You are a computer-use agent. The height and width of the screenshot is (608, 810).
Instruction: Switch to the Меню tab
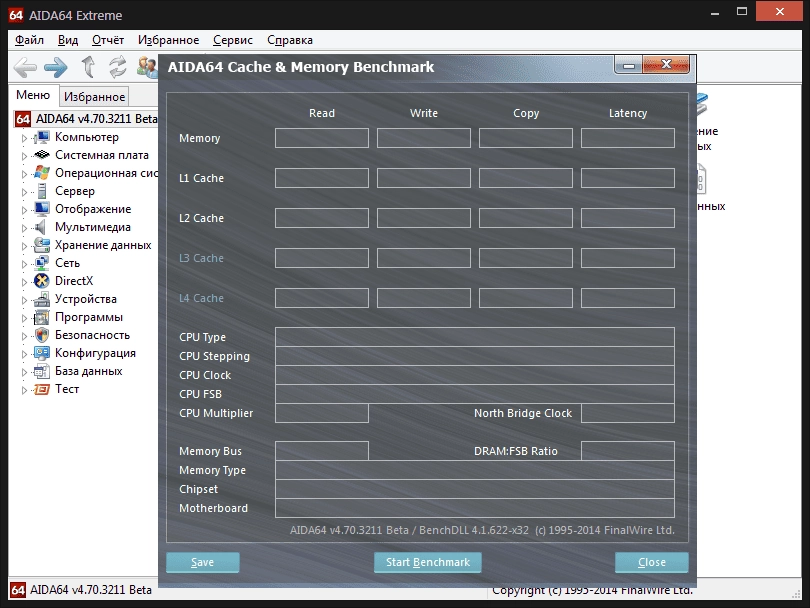[33, 95]
